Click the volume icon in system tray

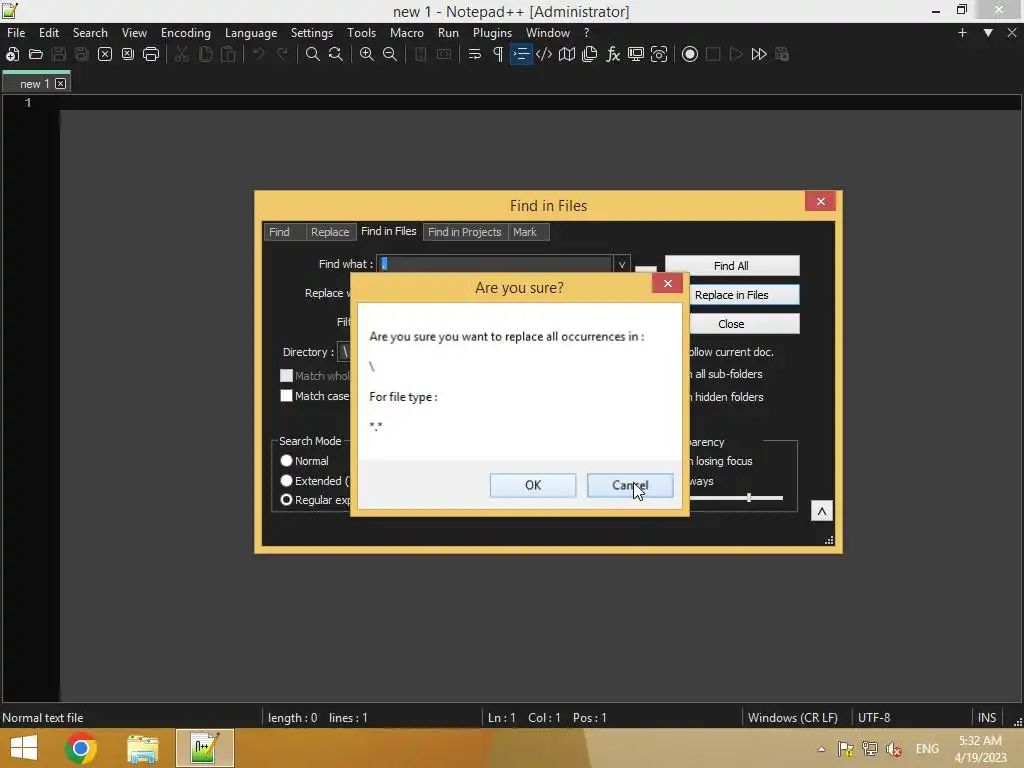(x=894, y=749)
